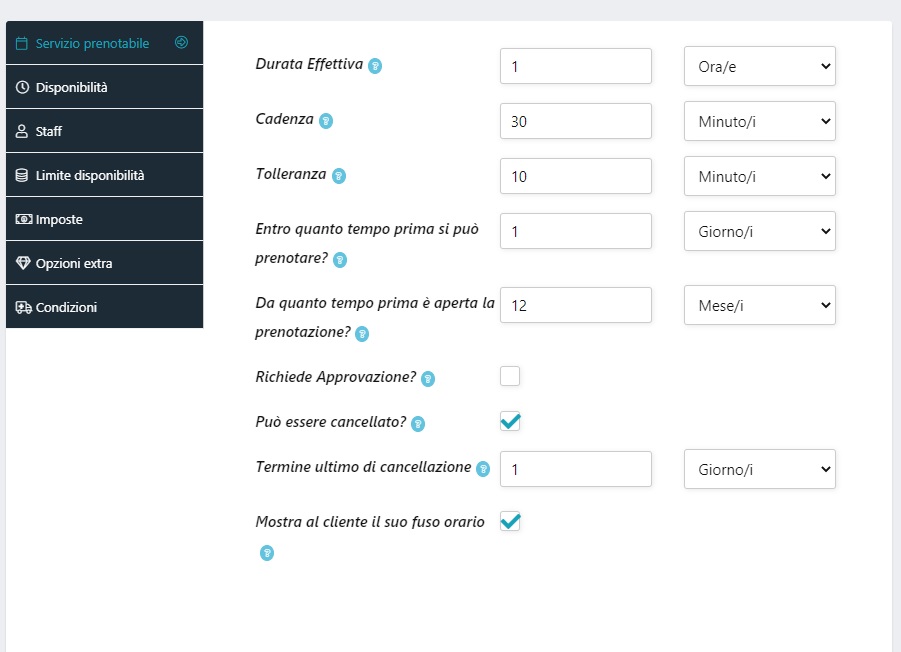901x652 pixels.
Task: Toggle Mostra al cliente il suo fuso orario
Action: point(510,521)
